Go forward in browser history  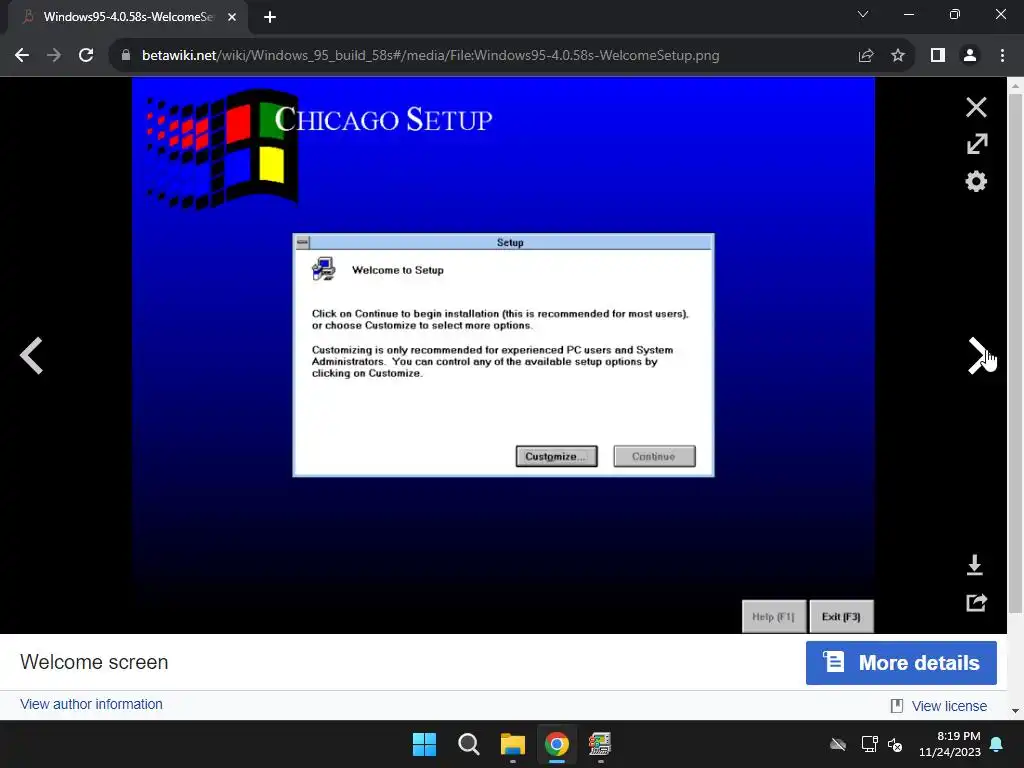pyautogui.click(x=54, y=56)
